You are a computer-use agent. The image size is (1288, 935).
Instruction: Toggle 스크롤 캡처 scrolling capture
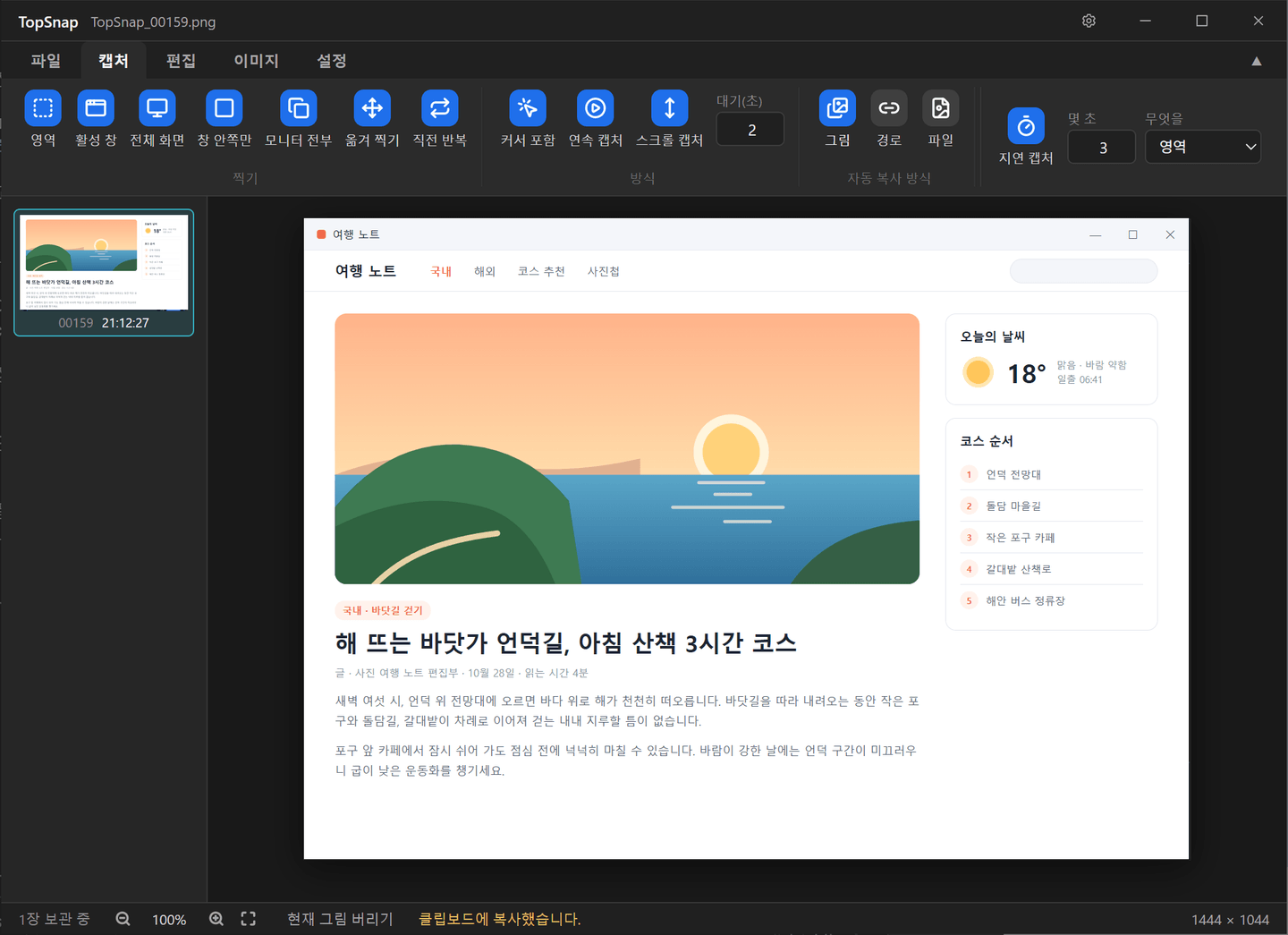point(670,119)
